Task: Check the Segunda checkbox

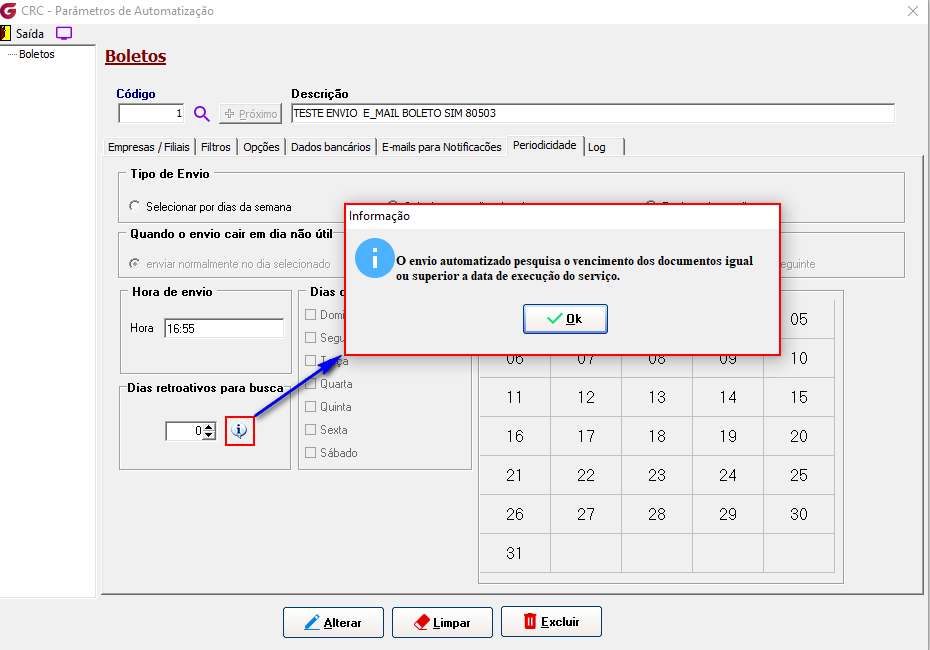Action: tap(310, 337)
